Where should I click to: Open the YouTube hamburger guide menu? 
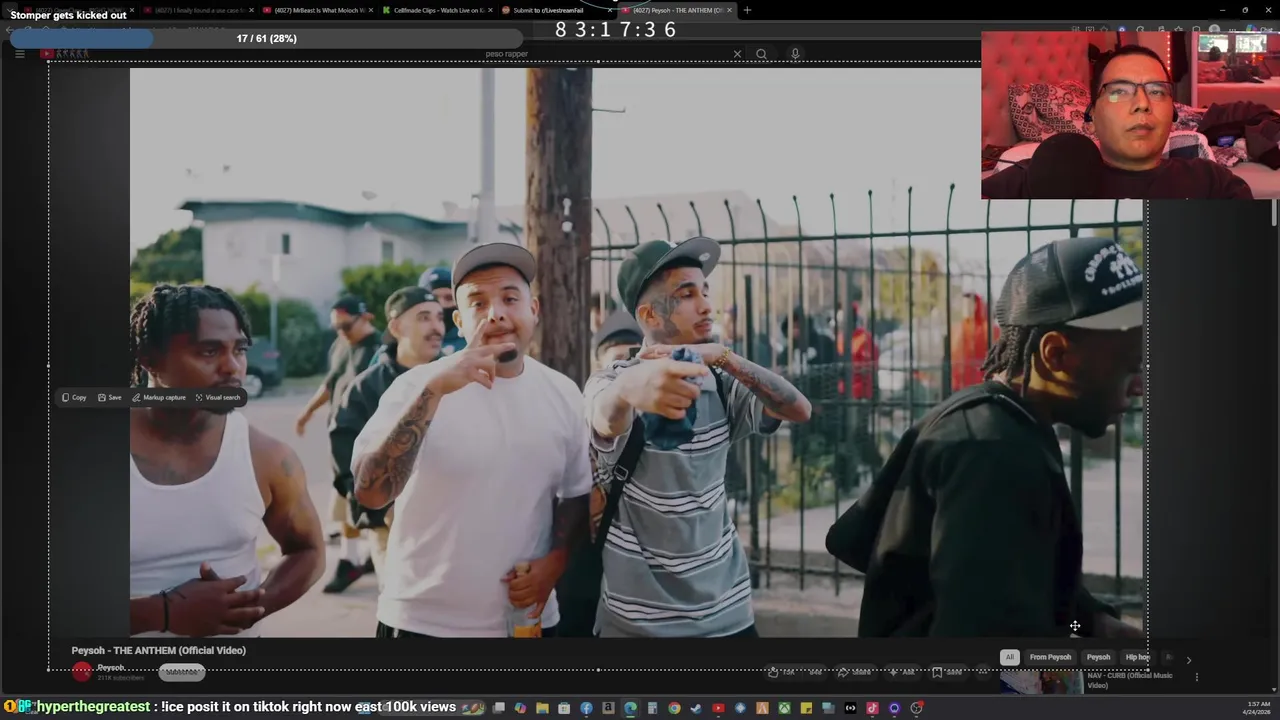click(x=19, y=54)
